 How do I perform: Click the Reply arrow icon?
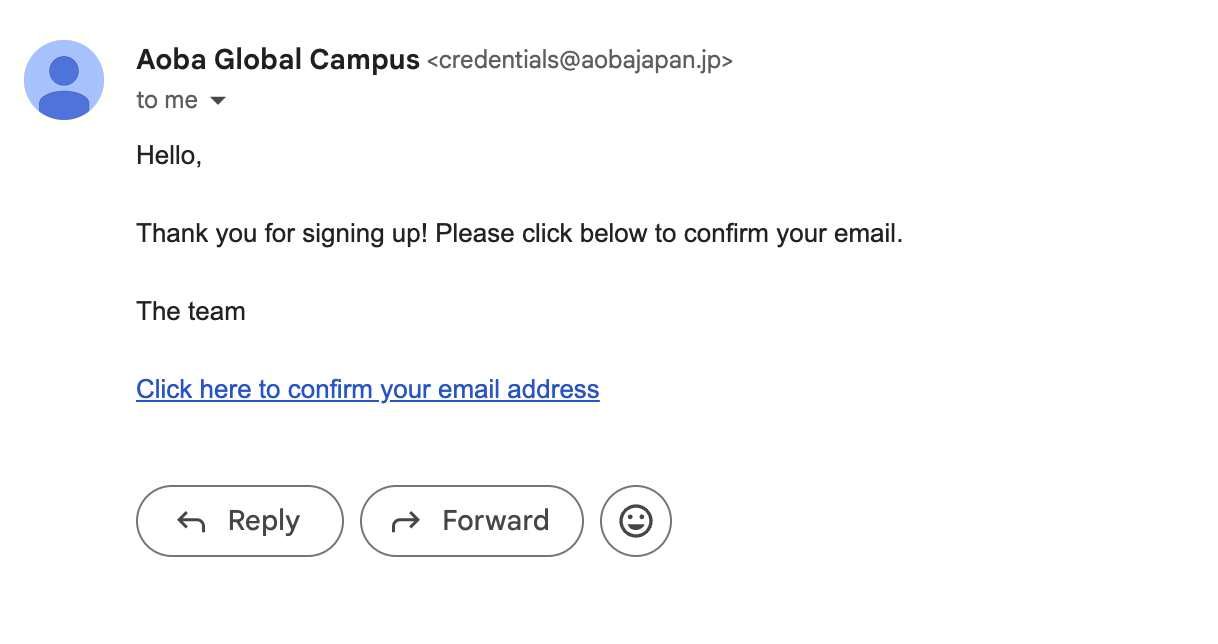pyautogui.click(x=191, y=521)
